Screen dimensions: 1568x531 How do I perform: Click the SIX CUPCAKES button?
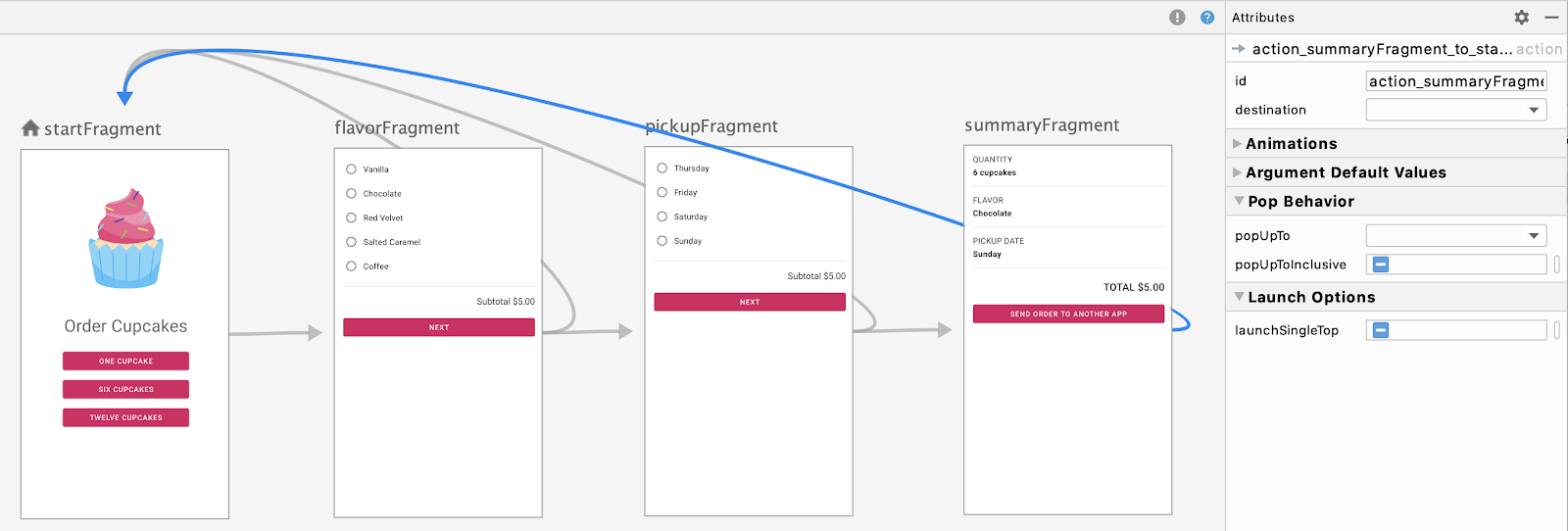coord(125,389)
